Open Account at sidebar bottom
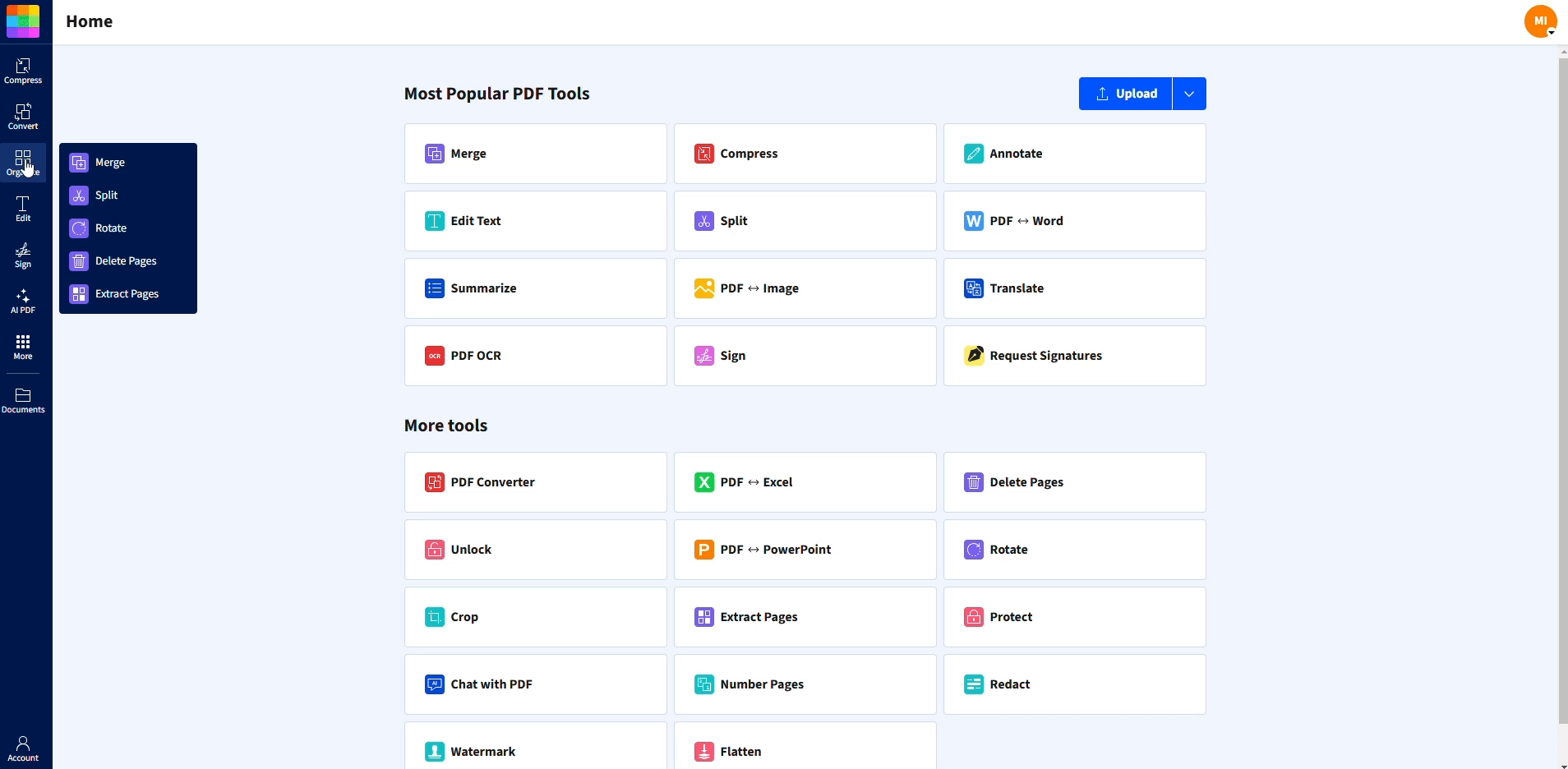Screen dimensions: 1568x769 [23, 748]
